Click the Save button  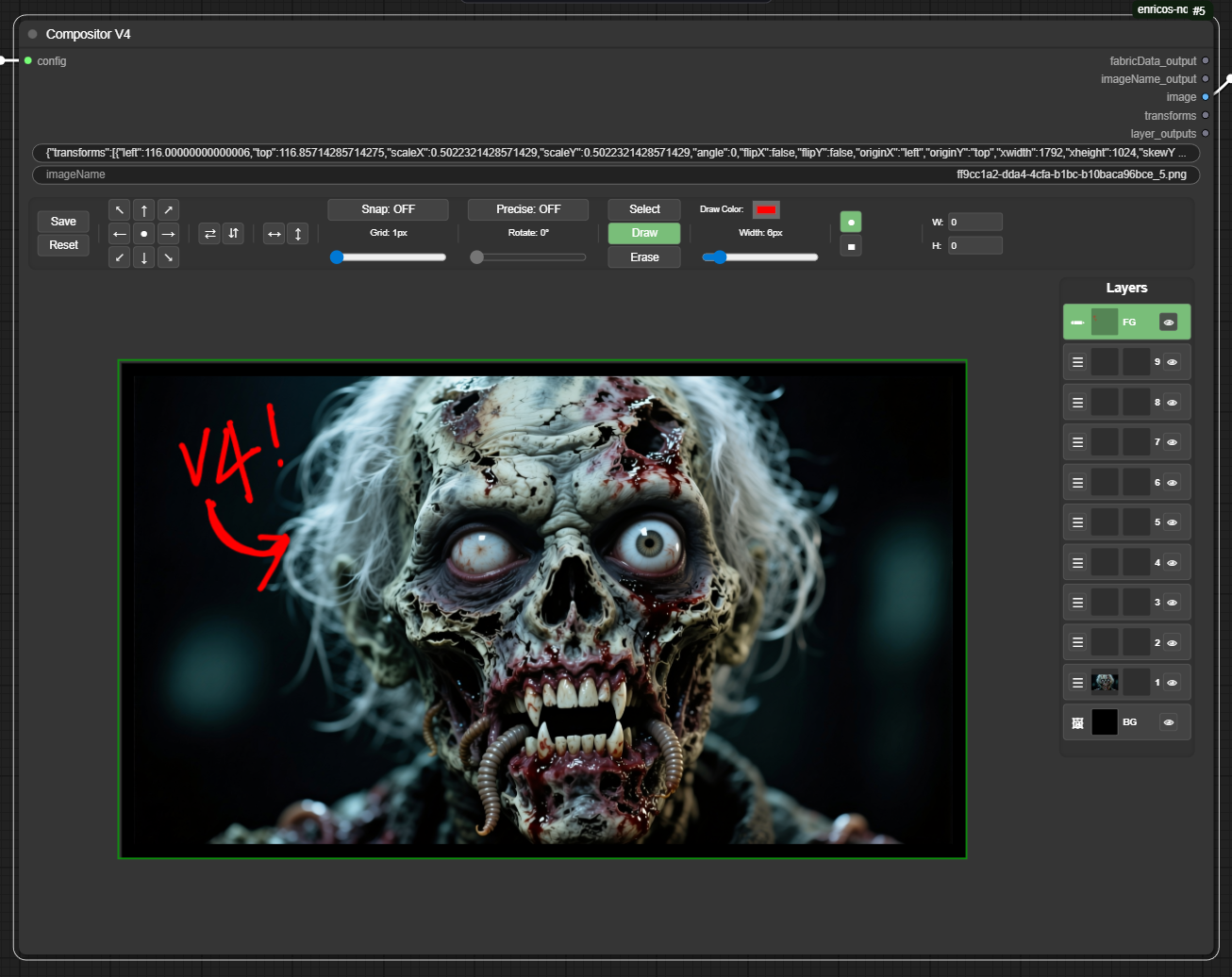63,222
